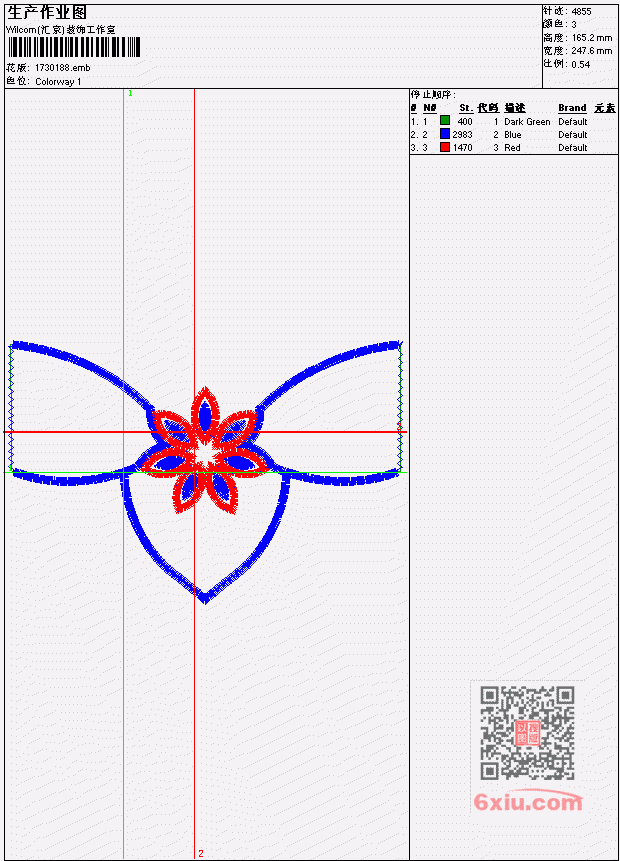
Task: Click the stitch count '400' in row 1
Action: 465,121
